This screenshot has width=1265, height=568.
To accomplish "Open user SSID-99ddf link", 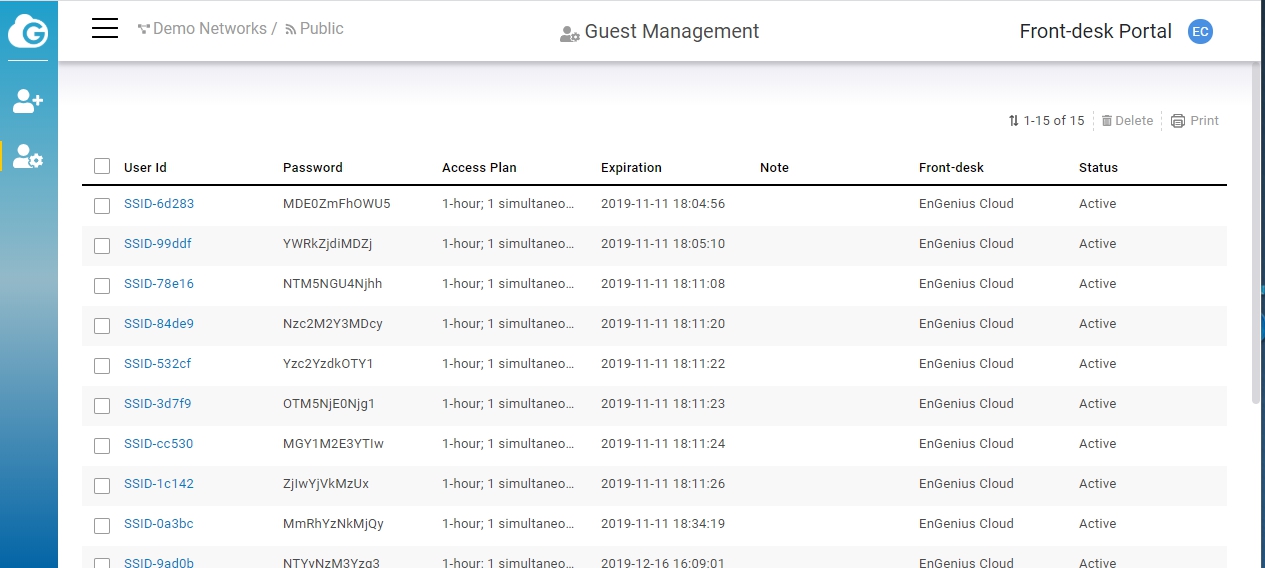I will (x=158, y=244).
